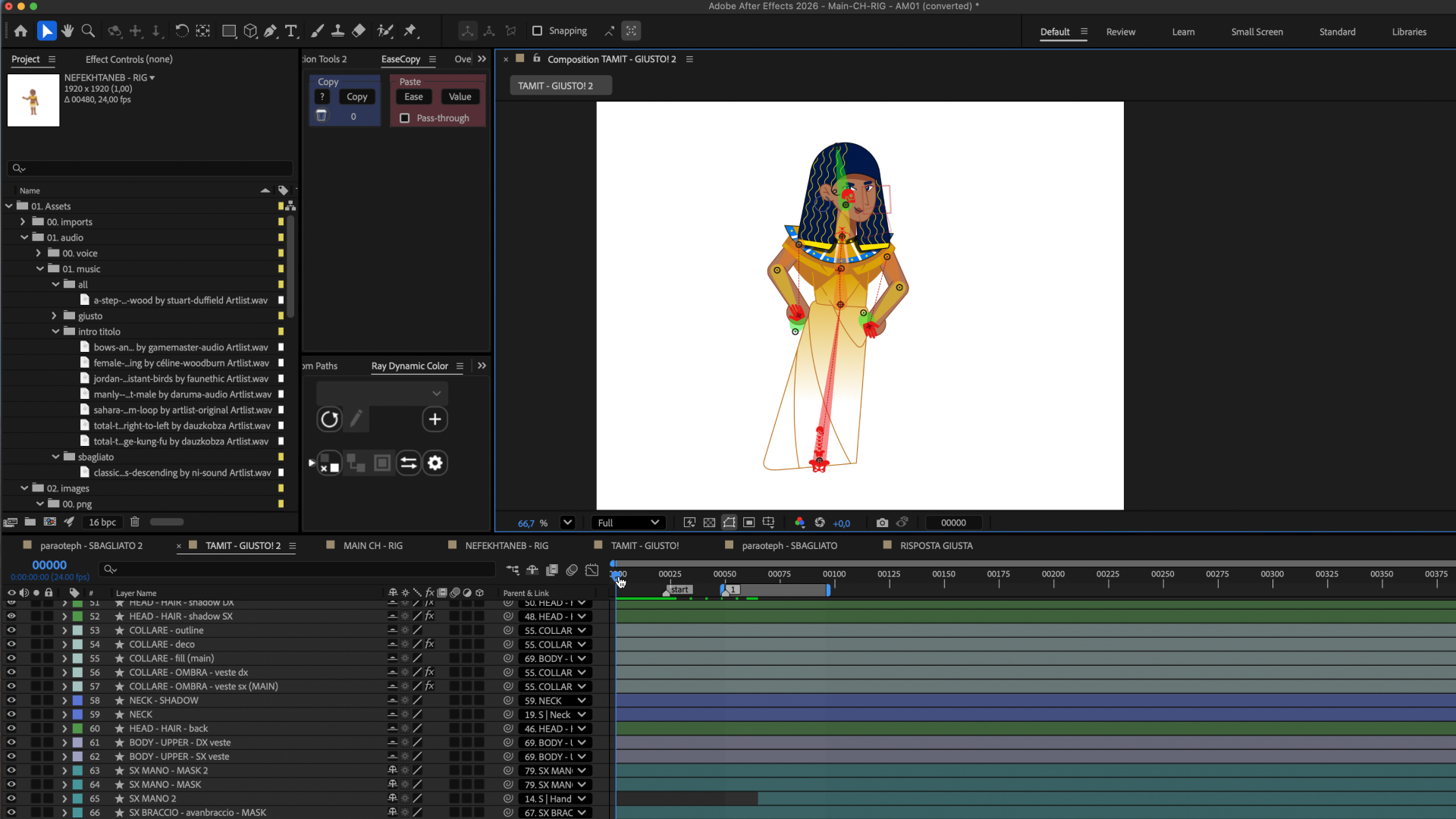Select the Hand tool

coord(67,31)
